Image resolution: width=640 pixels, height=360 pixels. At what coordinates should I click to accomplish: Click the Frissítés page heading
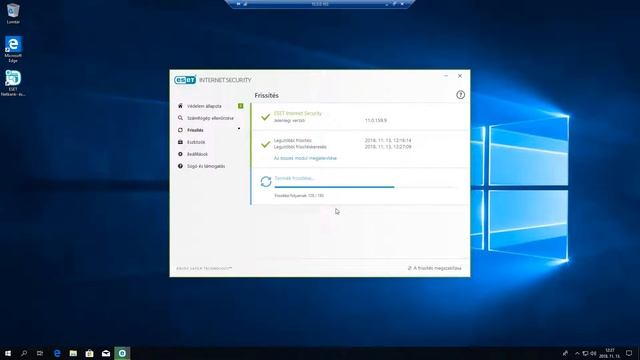[267, 95]
